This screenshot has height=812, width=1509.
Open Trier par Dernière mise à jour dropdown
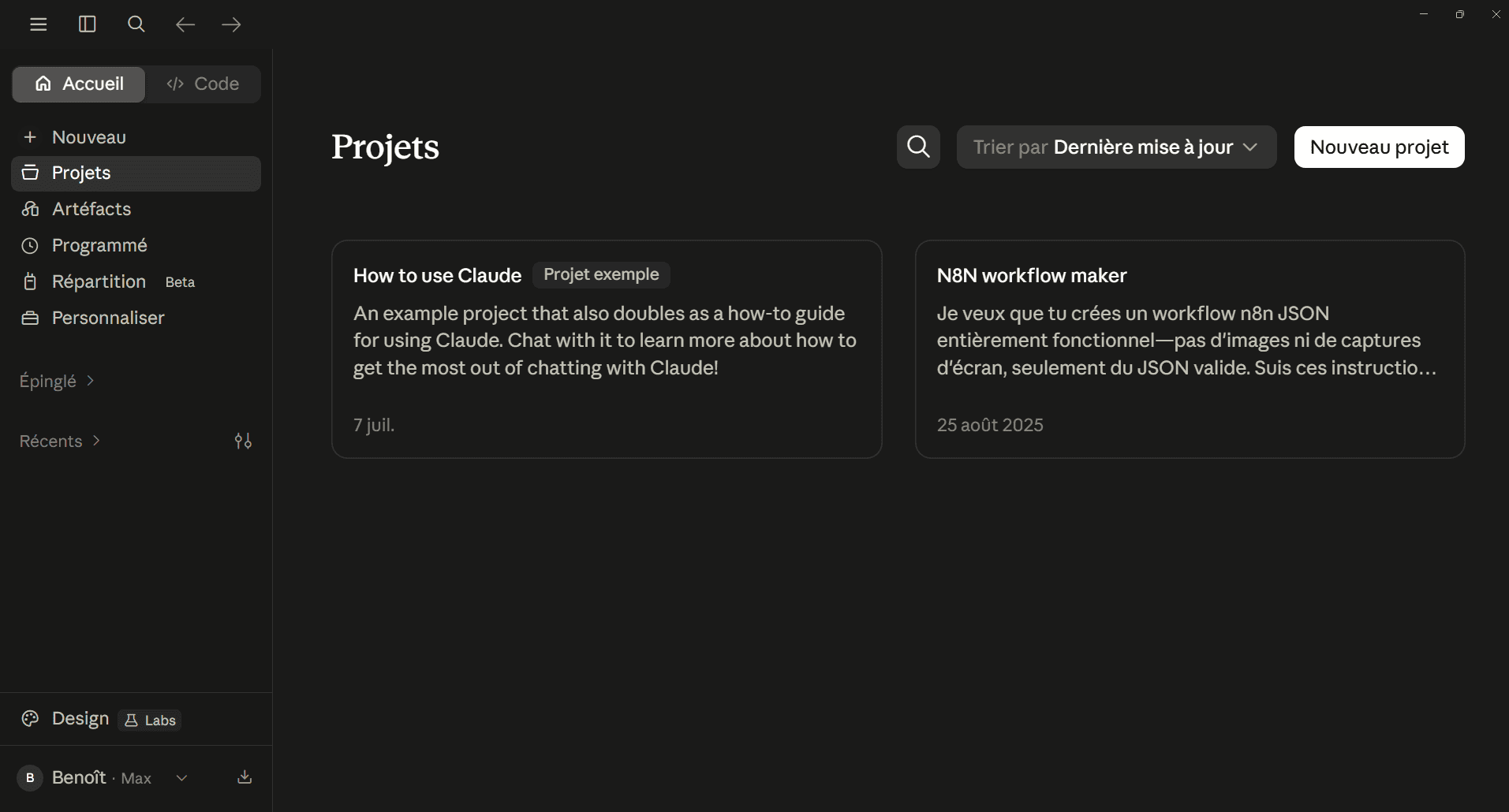(1116, 147)
